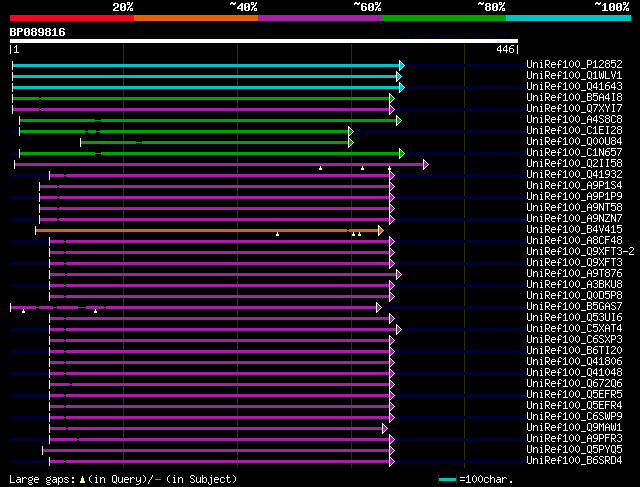Click the first yellow gap marker under Q2II58
Screen dimensions: 640x487
click(320, 168)
